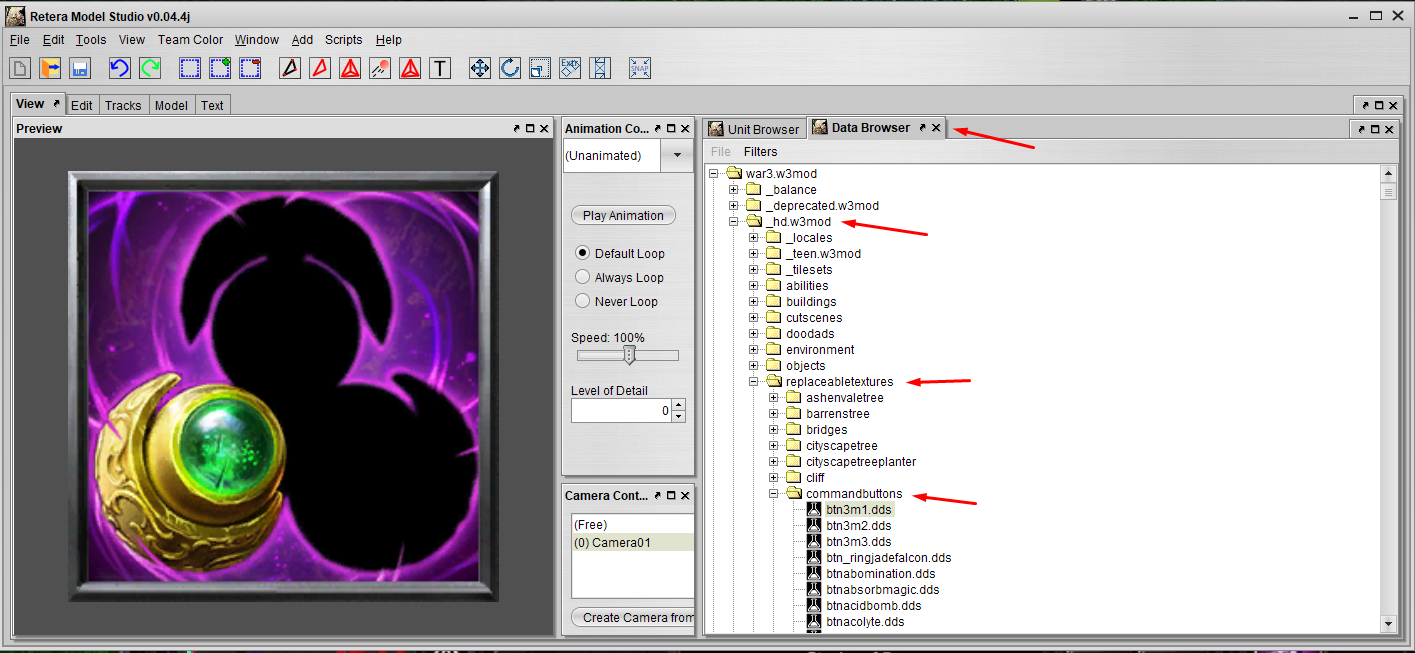
Task: Decrease Level of Detail with down arrow
Action: 679,416
